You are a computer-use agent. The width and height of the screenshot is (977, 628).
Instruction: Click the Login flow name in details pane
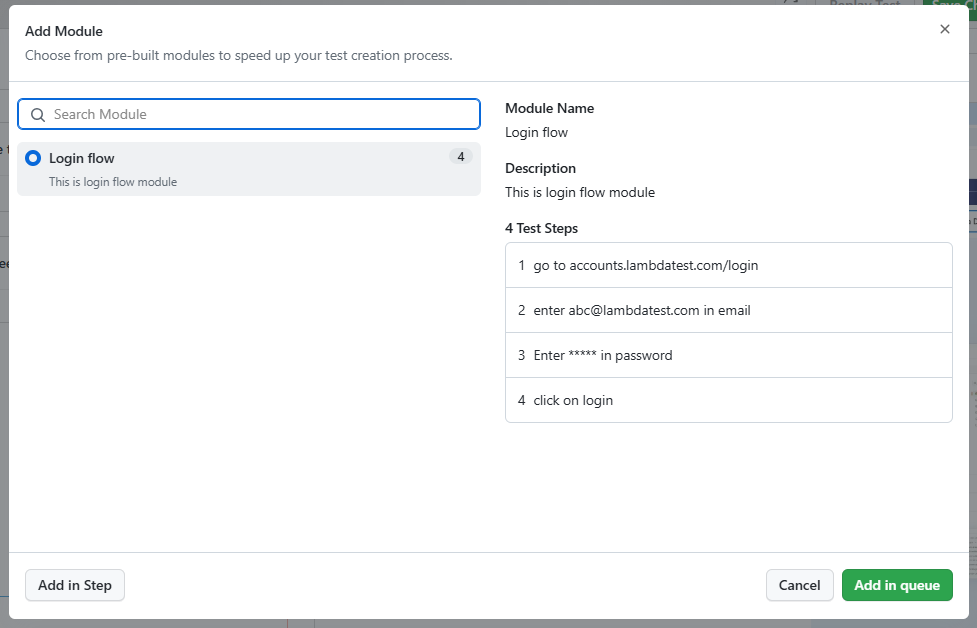[x=536, y=133]
